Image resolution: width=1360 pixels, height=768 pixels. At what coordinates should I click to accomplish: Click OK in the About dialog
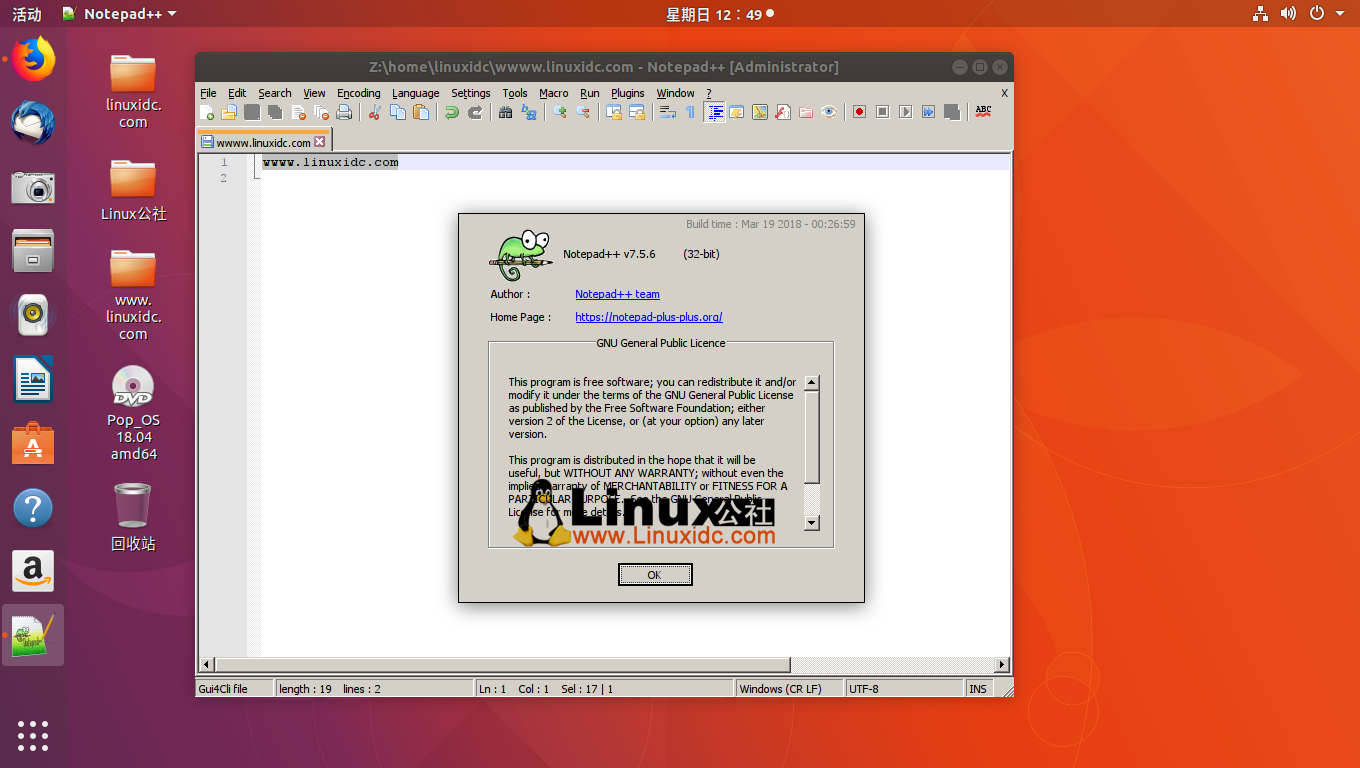tap(655, 575)
